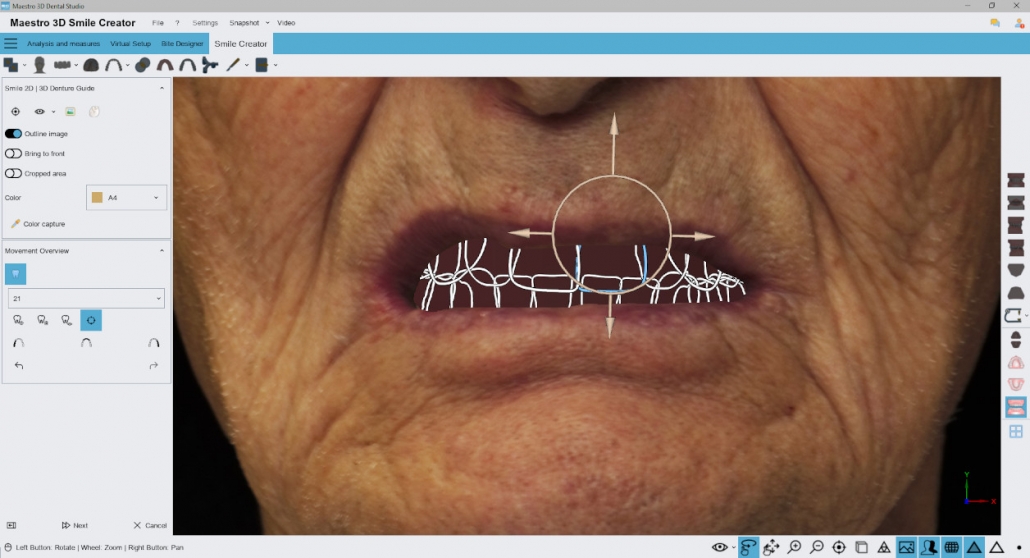Select the active circular manipulator mode button
1030x558 pixels.
(x=91, y=320)
